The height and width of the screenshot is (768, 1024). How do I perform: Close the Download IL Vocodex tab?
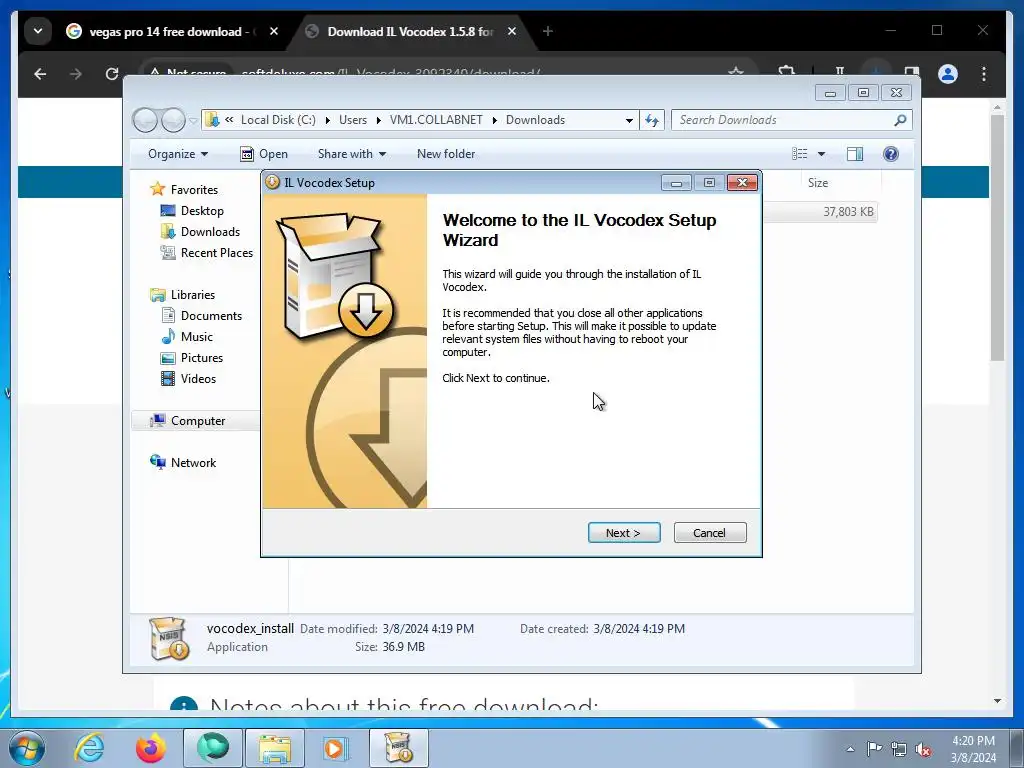(x=512, y=31)
